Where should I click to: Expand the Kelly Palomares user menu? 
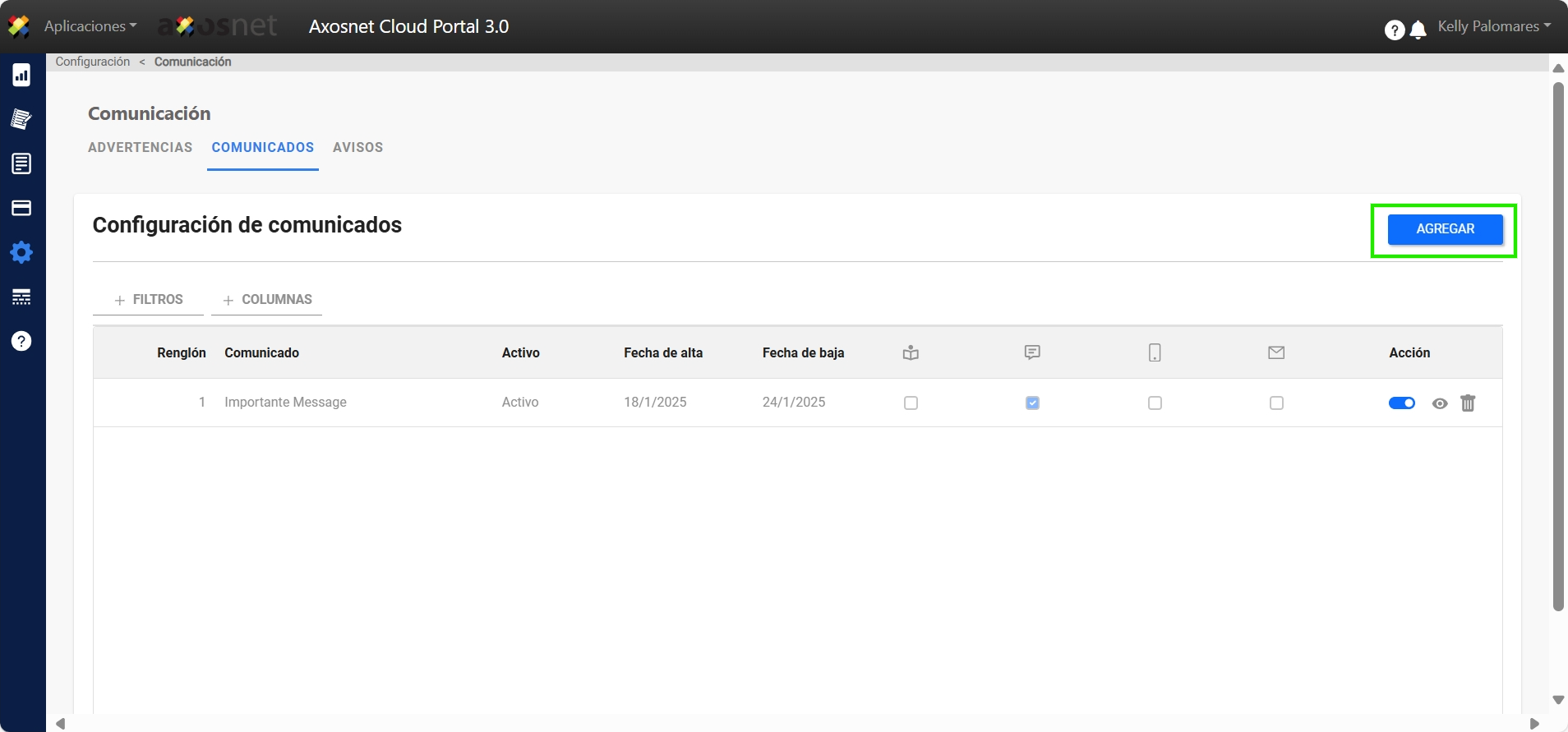(x=1493, y=26)
